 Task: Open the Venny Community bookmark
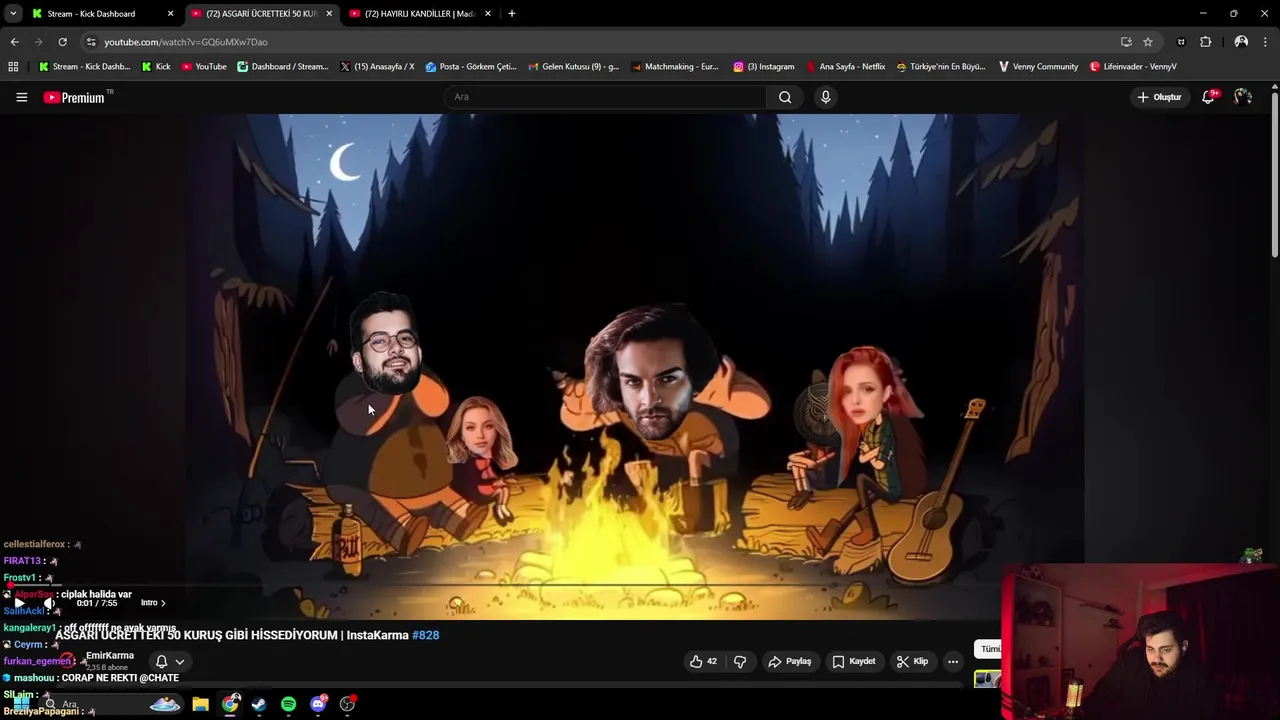click(x=1038, y=67)
